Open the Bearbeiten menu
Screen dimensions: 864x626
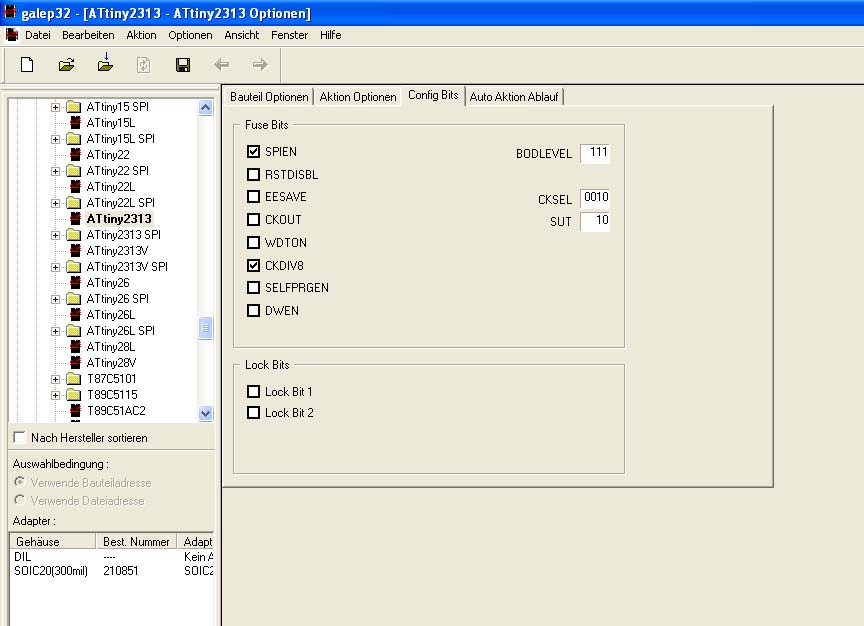pos(88,35)
